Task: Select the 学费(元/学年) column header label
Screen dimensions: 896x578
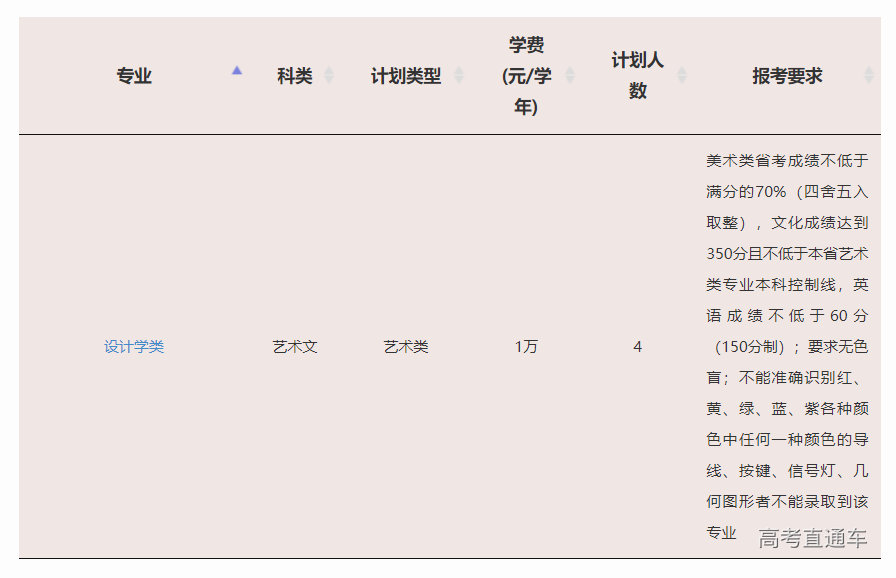Action: coord(527,76)
